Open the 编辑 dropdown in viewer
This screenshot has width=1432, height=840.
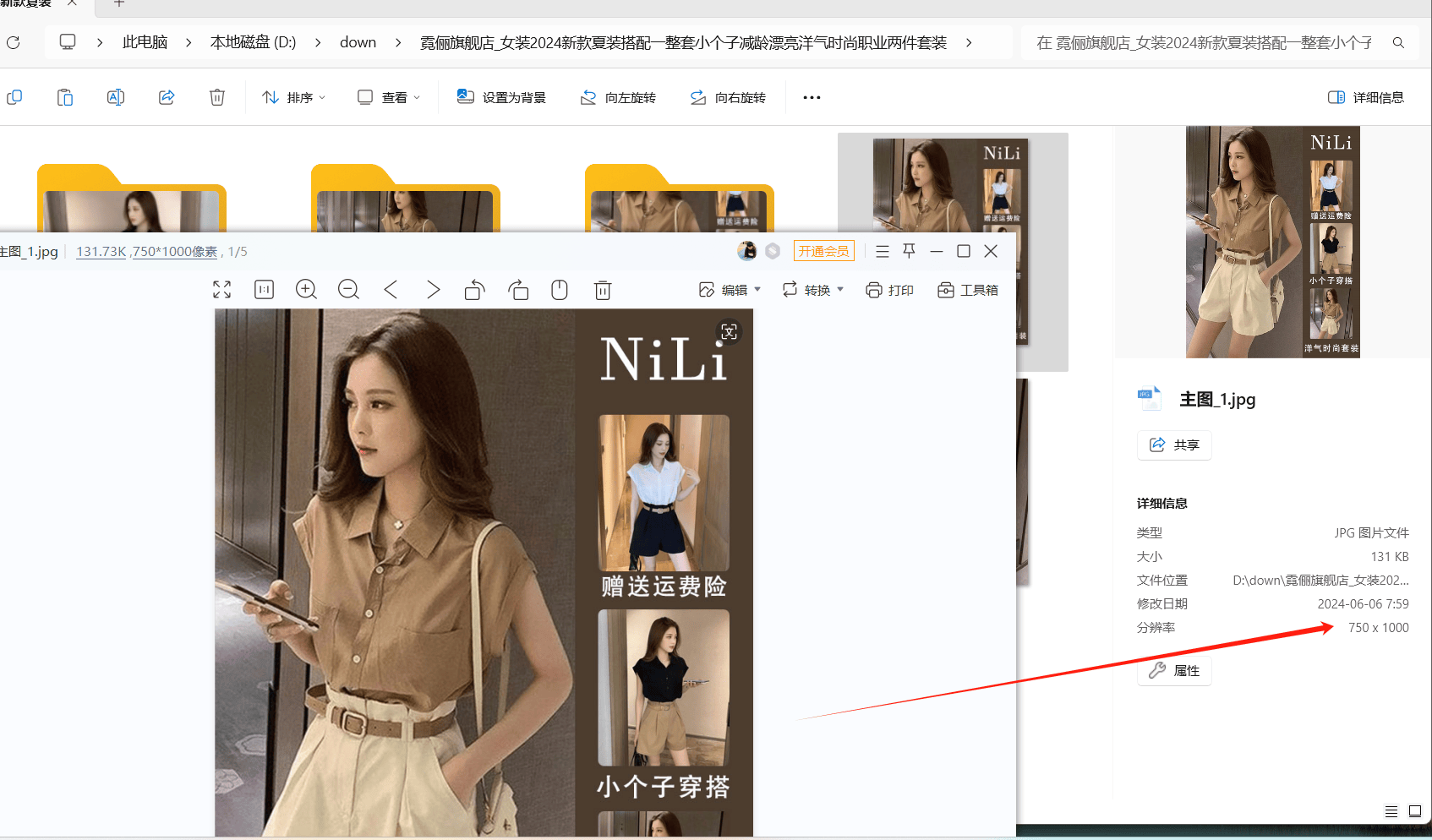(730, 290)
